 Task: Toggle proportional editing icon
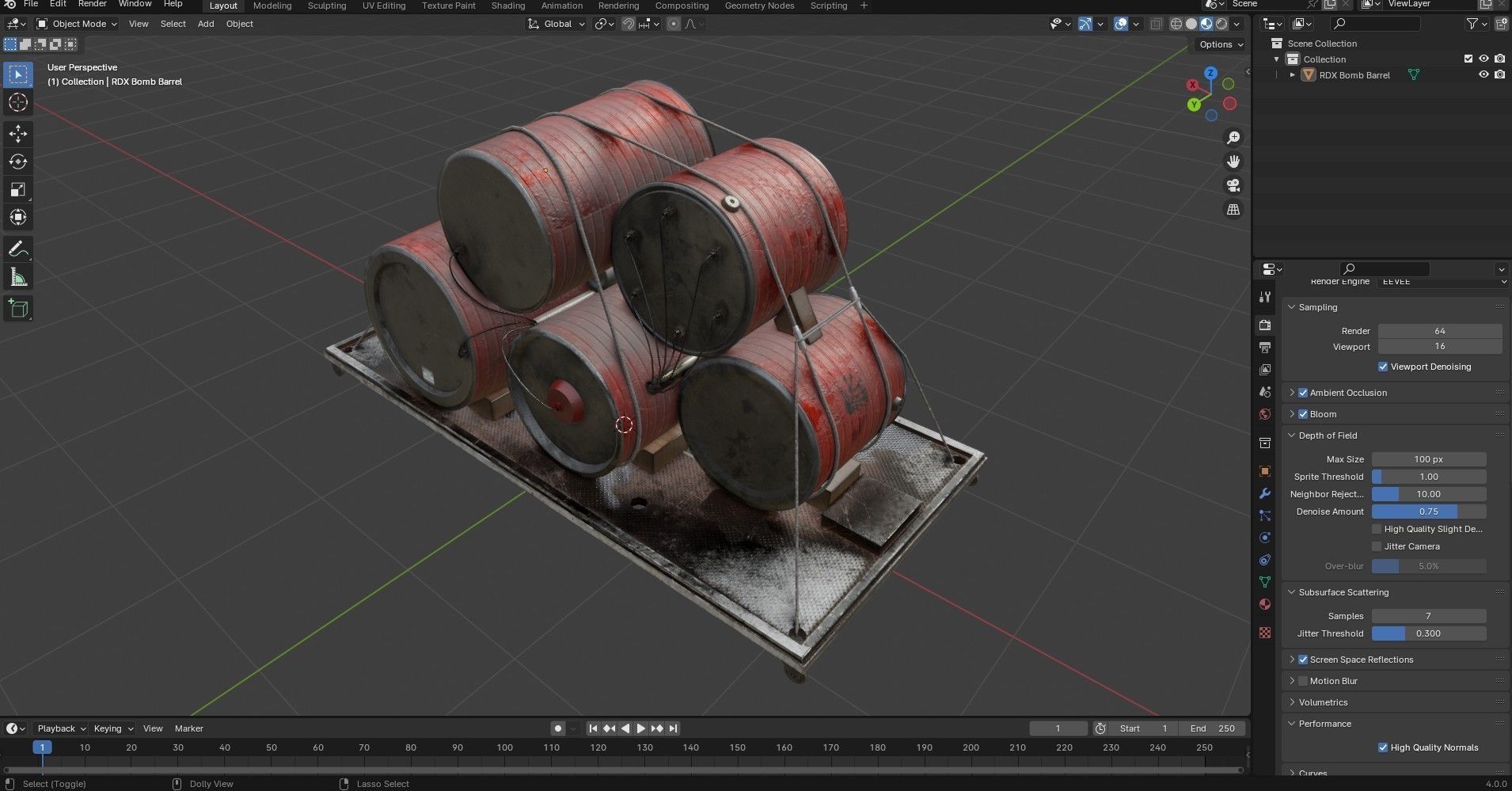674,24
